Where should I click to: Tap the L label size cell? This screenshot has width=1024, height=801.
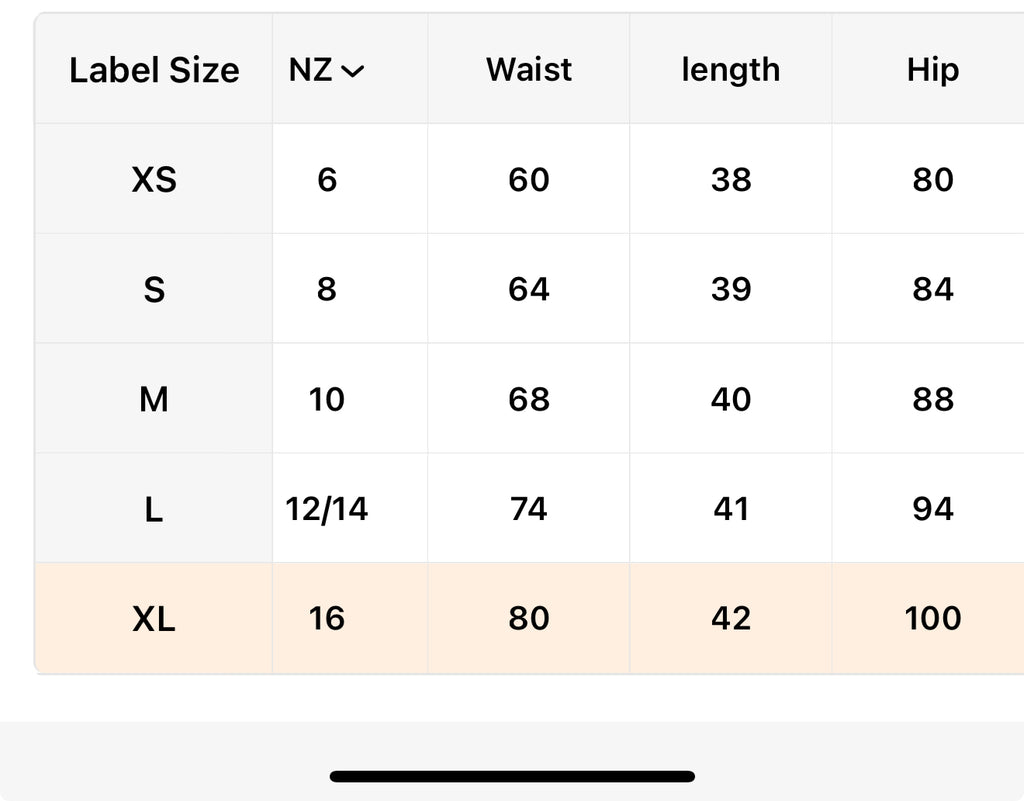pyautogui.click(x=154, y=510)
